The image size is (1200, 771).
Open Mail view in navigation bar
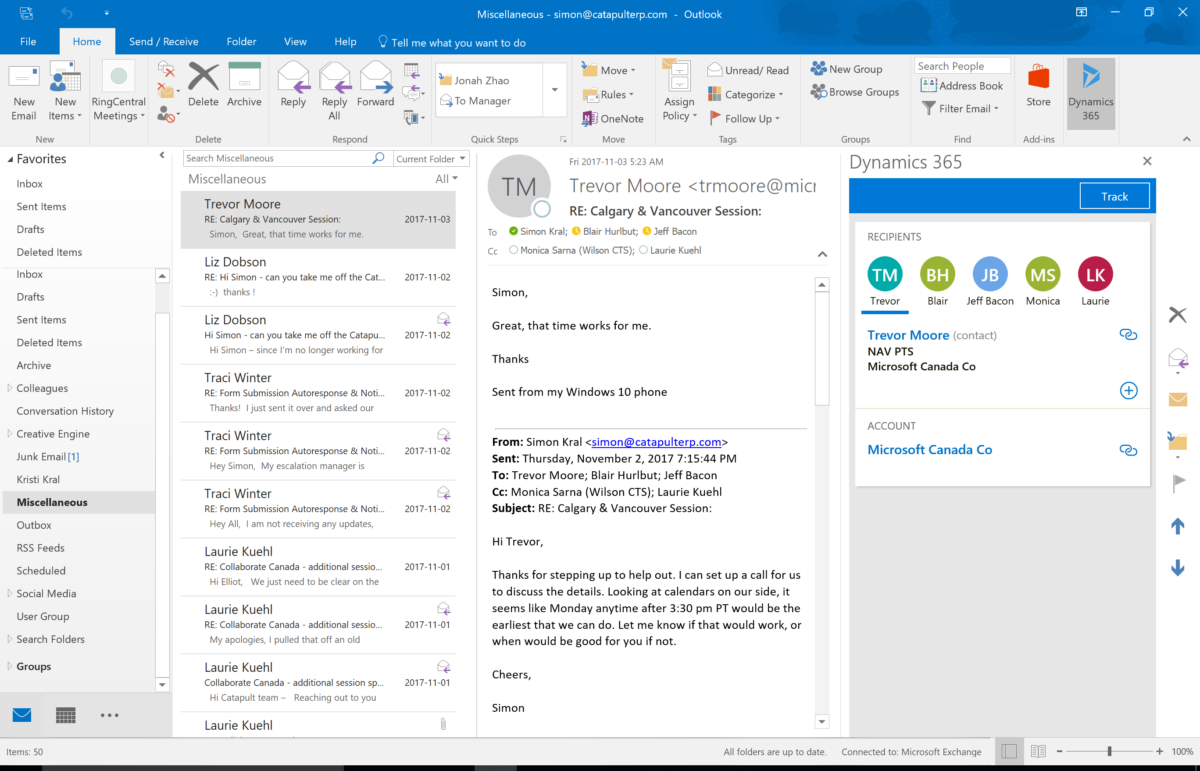[22, 715]
